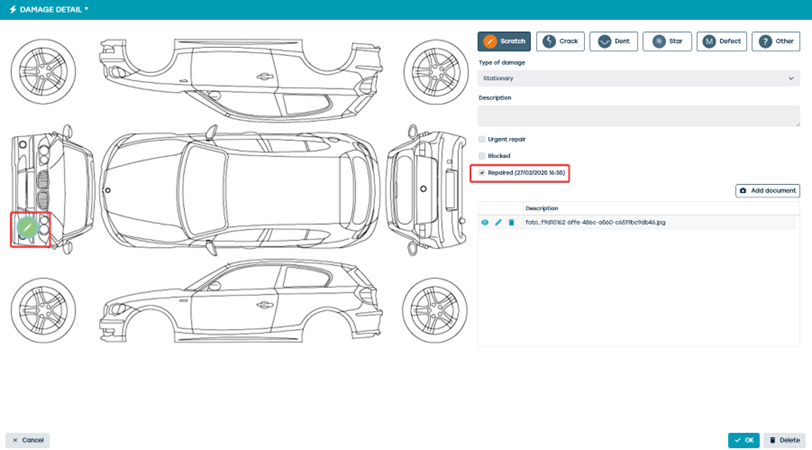Click Add document button
Image resolution: width=812 pixels, height=450 pixels.
[767, 191]
